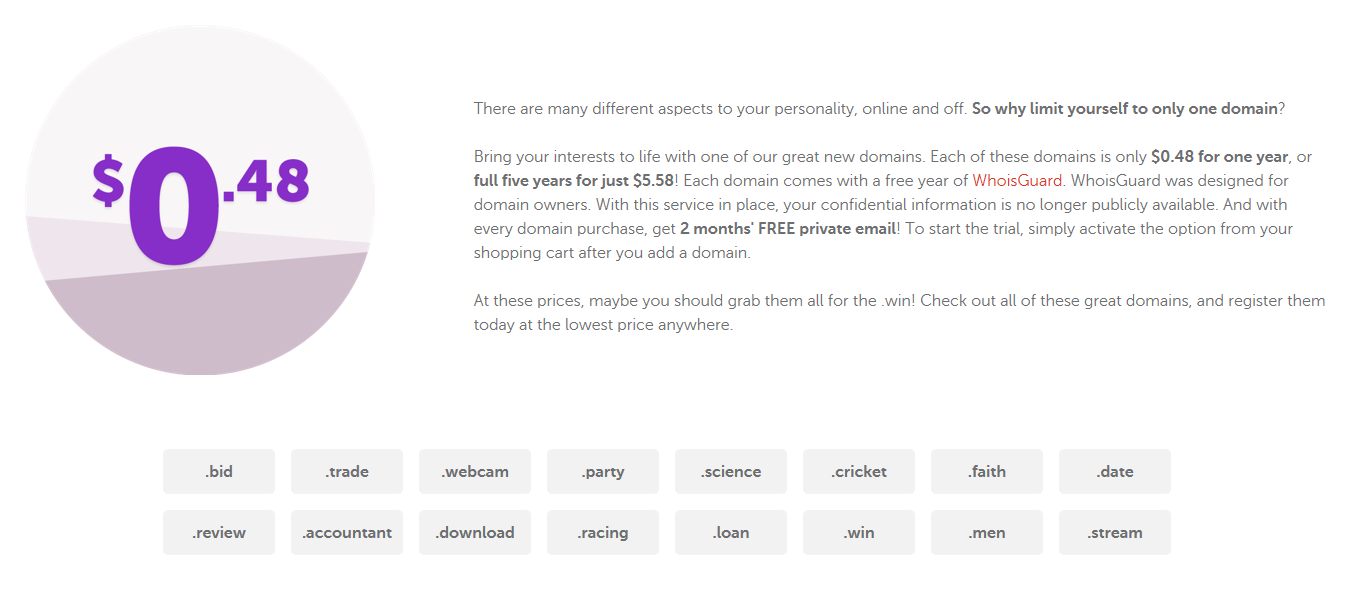The width and height of the screenshot is (1365, 604).
Task: Click the .faith domain button
Action: 987,471
